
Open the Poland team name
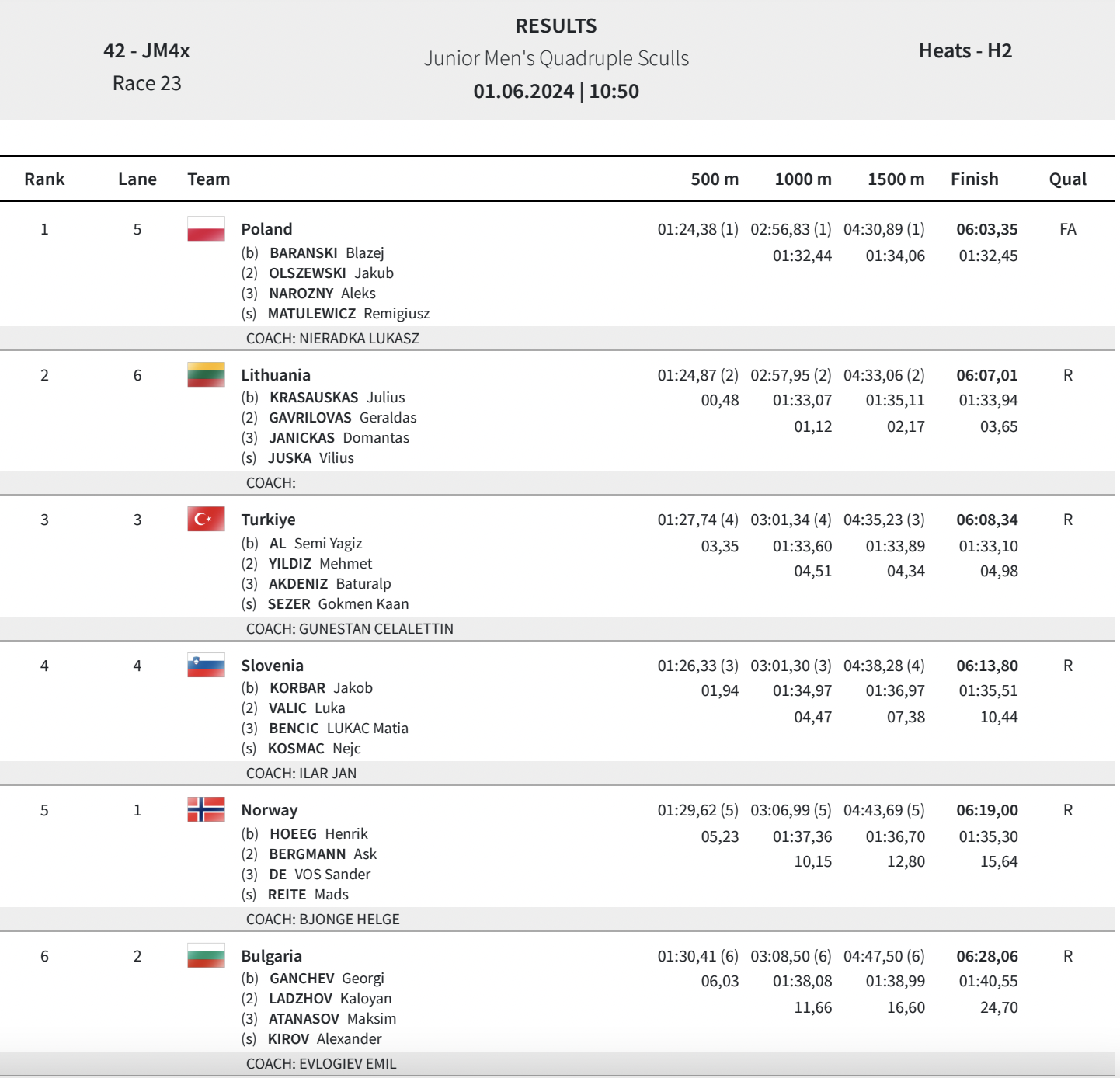coord(266,229)
